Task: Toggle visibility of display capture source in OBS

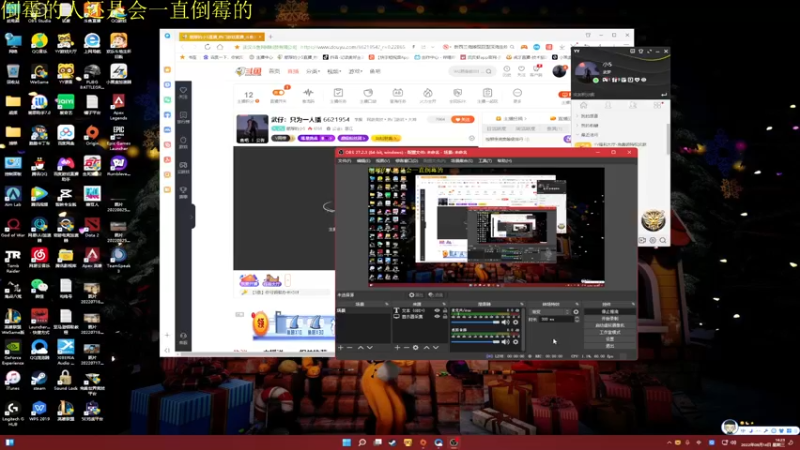Action: 437,316
